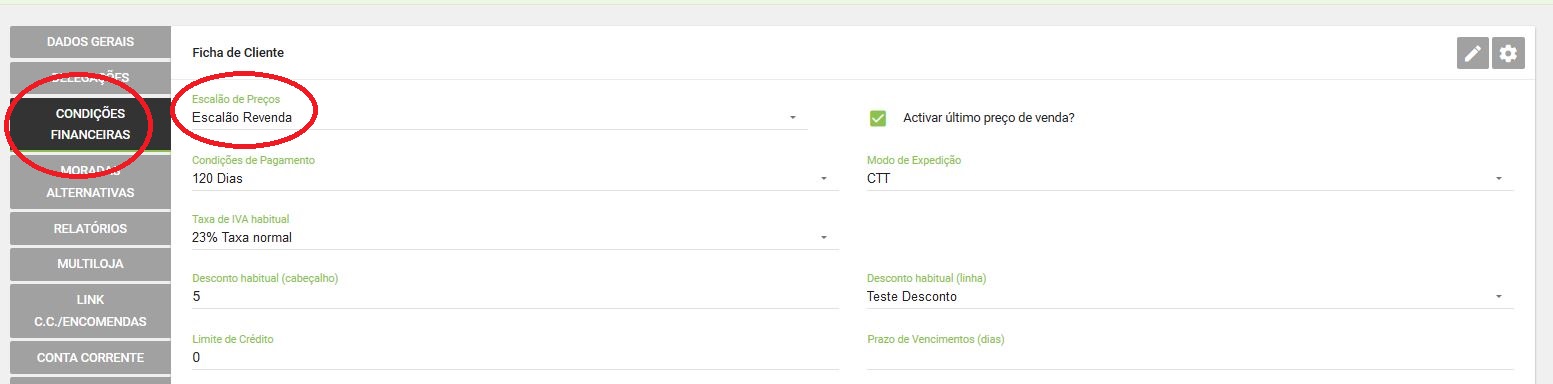Click the pencil edit icon
Viewport: 1553px width, 384px height.
[x=1473, y=54]
